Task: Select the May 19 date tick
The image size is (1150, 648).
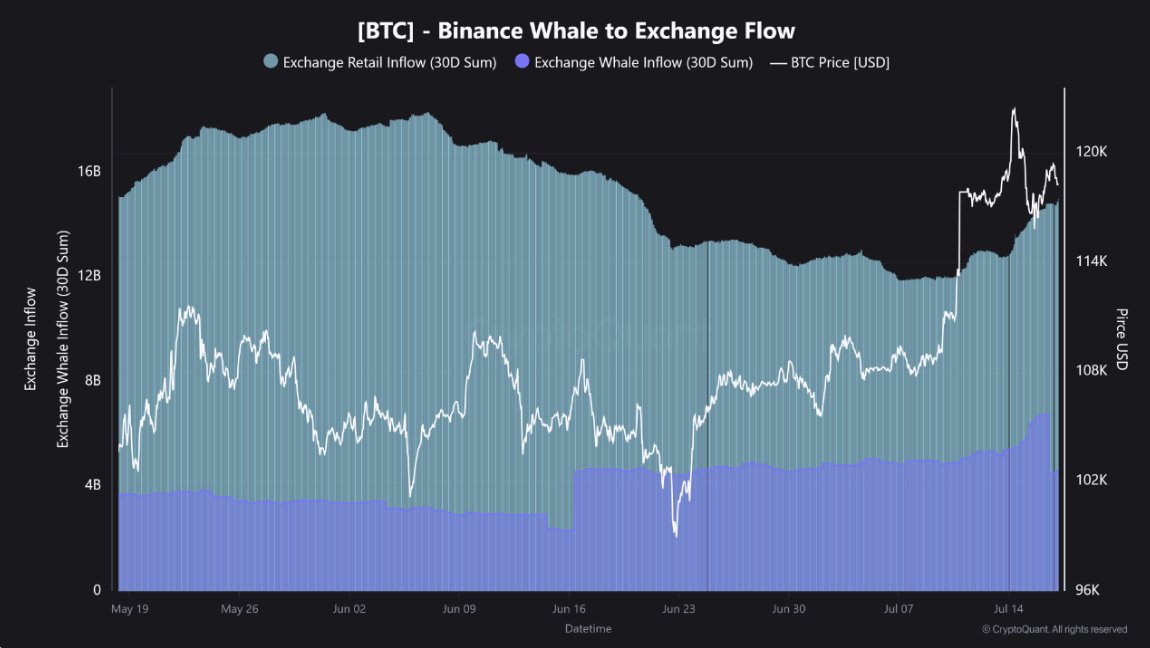Action: (130, 609)
